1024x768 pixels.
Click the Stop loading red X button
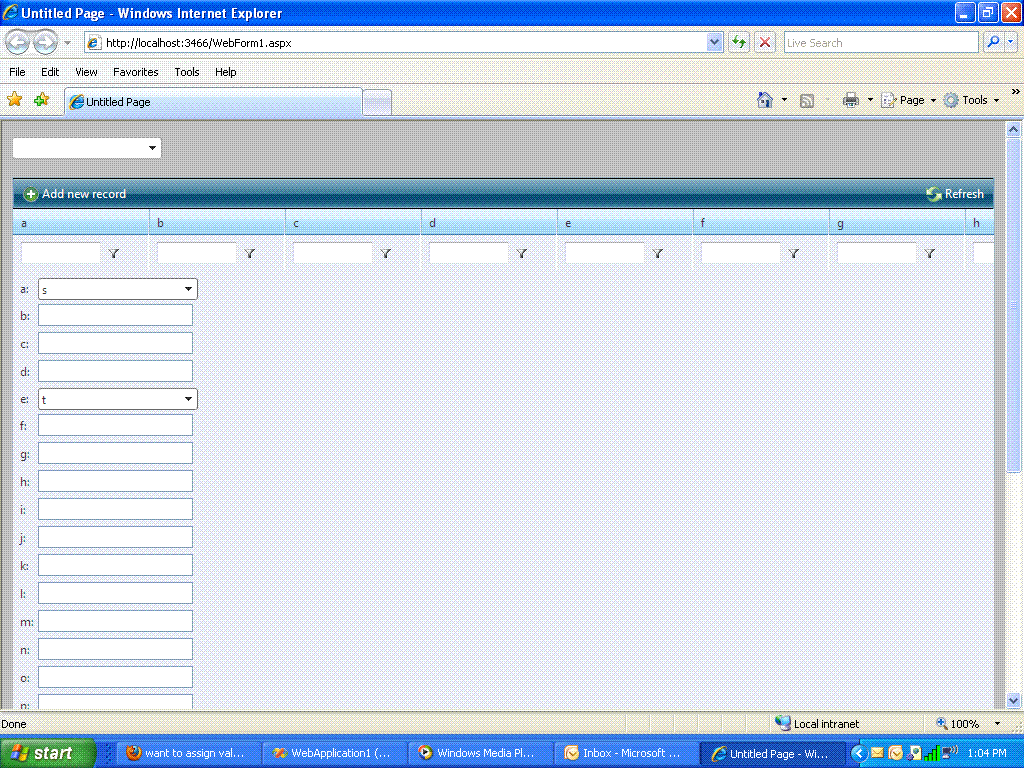[x=765, y=43]
